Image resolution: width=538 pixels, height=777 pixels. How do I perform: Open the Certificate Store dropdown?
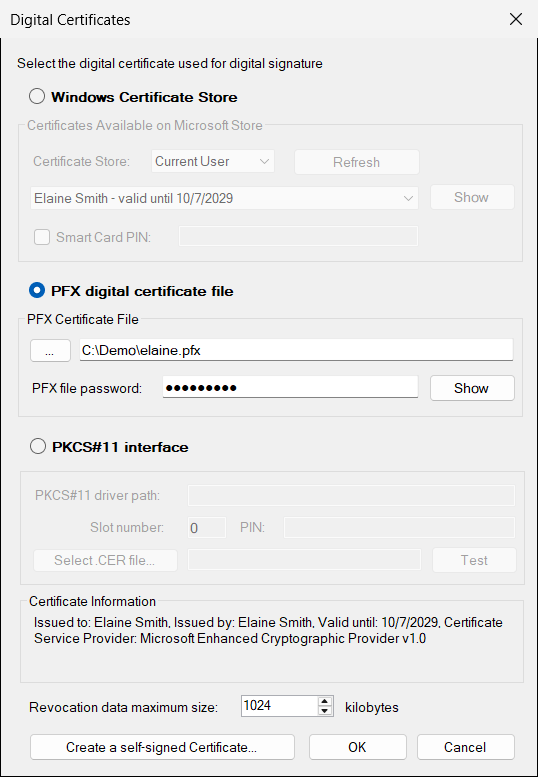(213, 162)
